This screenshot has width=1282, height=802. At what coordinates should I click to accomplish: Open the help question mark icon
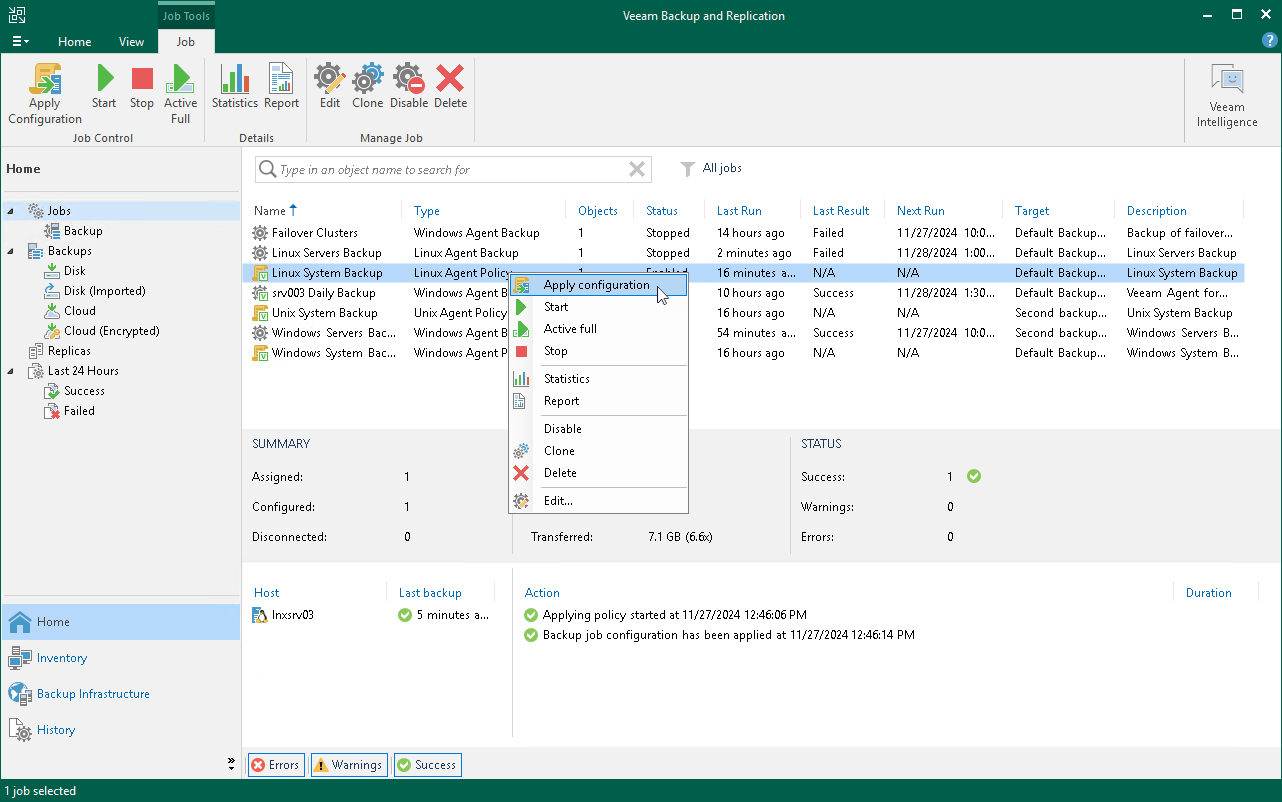[1270, 40]
